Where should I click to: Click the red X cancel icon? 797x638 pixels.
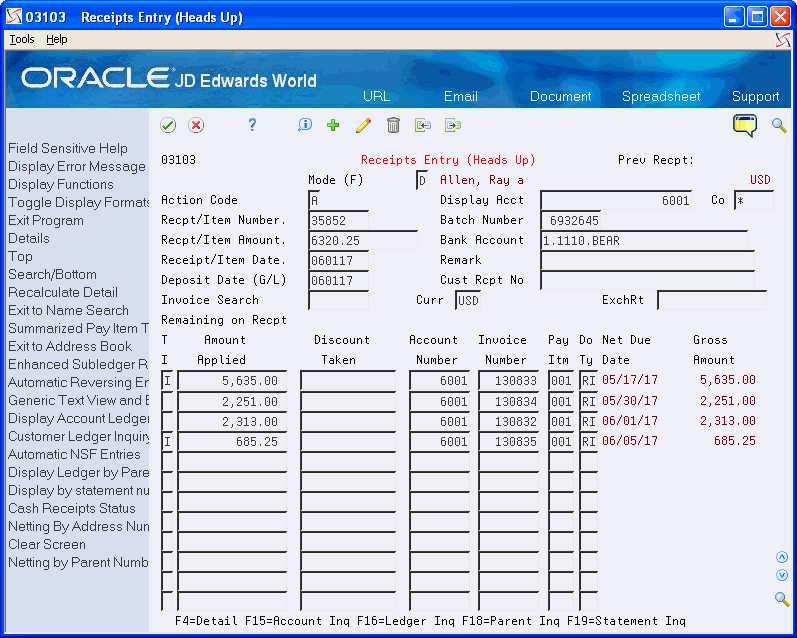coord(196,125)
